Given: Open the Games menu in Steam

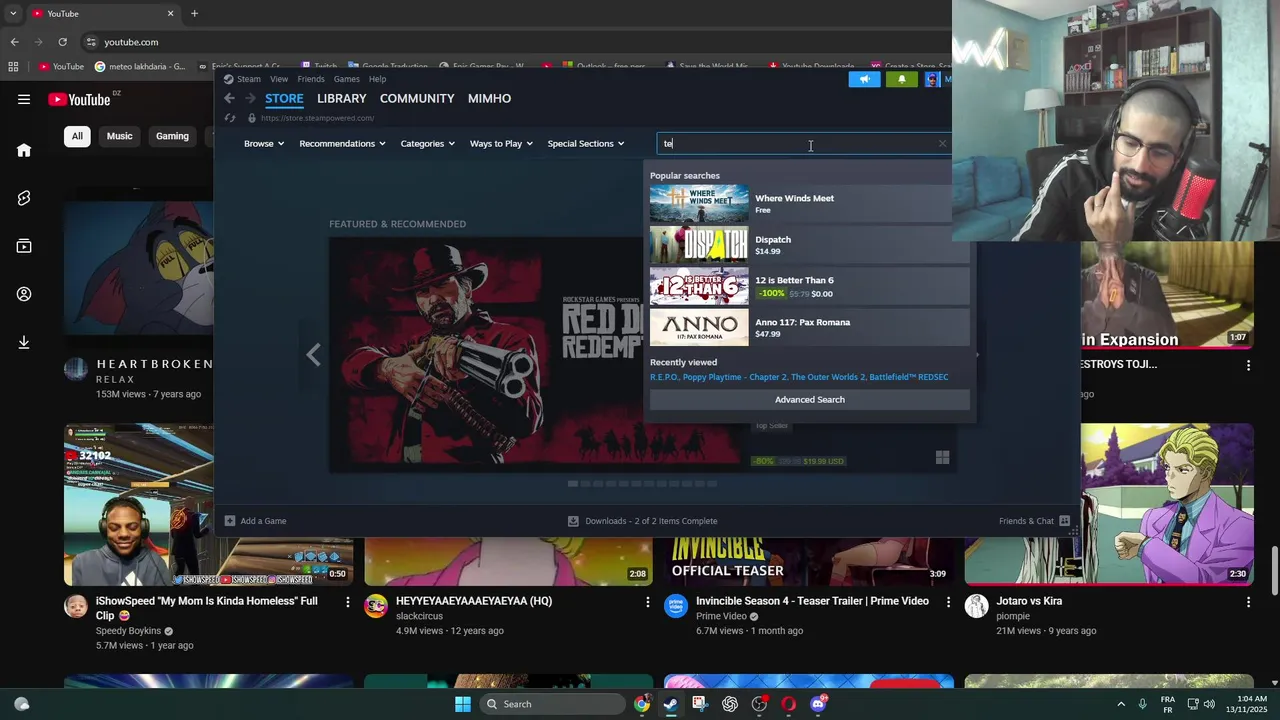Looking at the screenshot, I should [347, 79].
